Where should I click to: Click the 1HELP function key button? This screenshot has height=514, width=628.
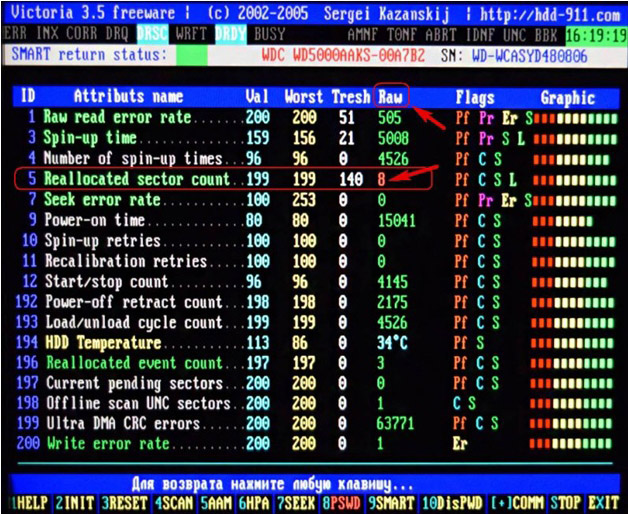pos(25,502)
